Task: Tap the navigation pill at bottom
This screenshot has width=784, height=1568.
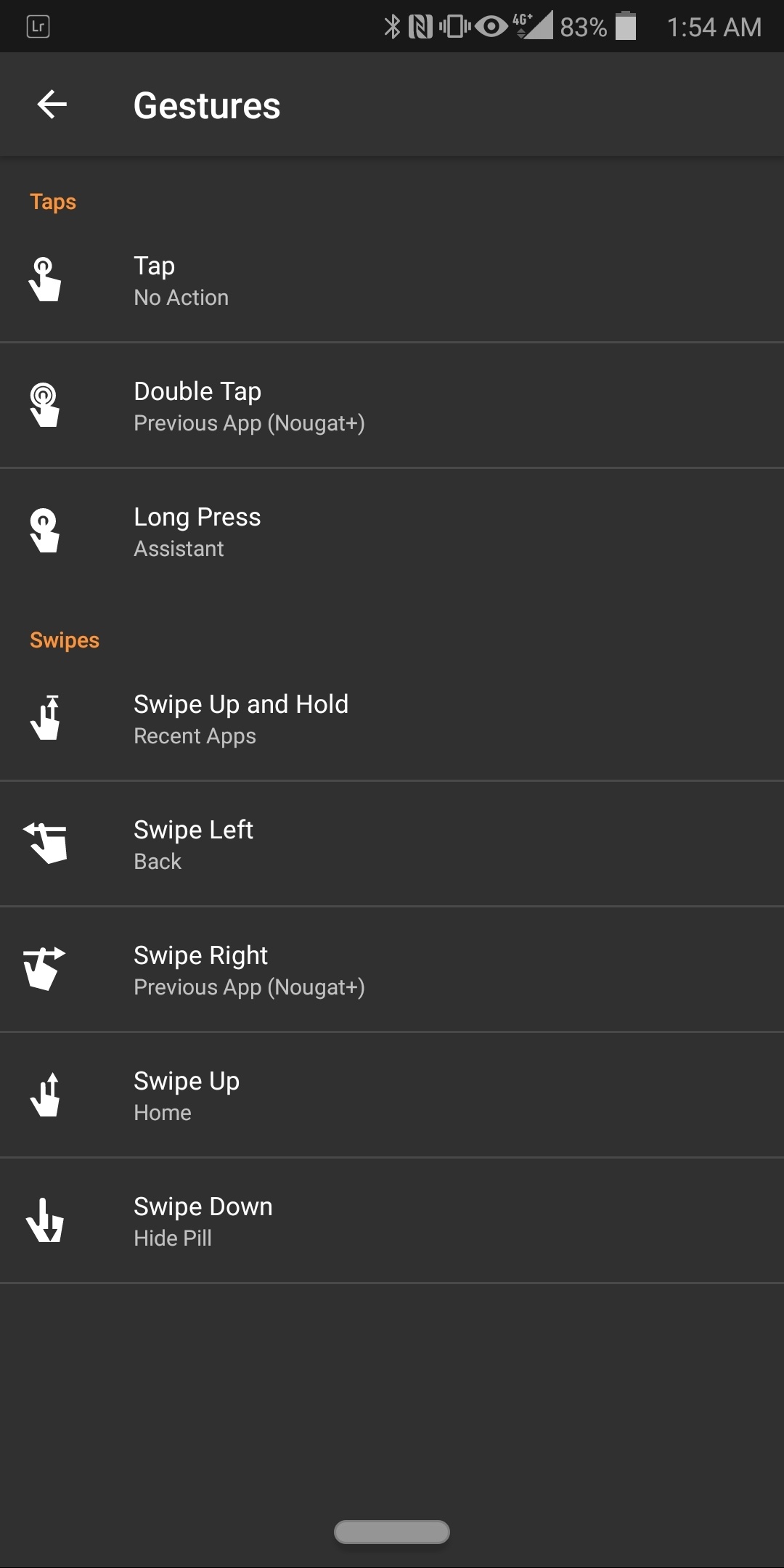Action: pyautogui.click(x=392, y=1532)
